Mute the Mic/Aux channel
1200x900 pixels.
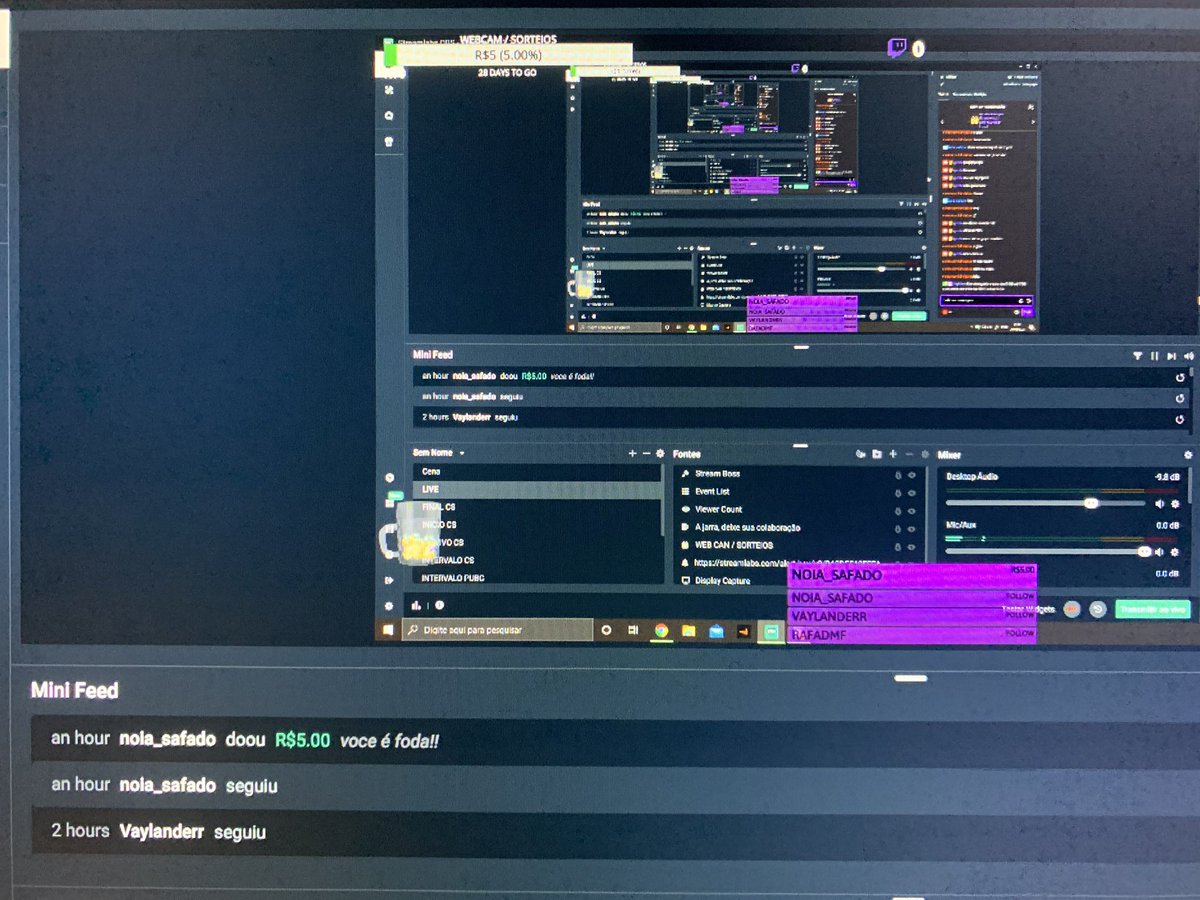pyautogui.click(x=1159, y=551)
